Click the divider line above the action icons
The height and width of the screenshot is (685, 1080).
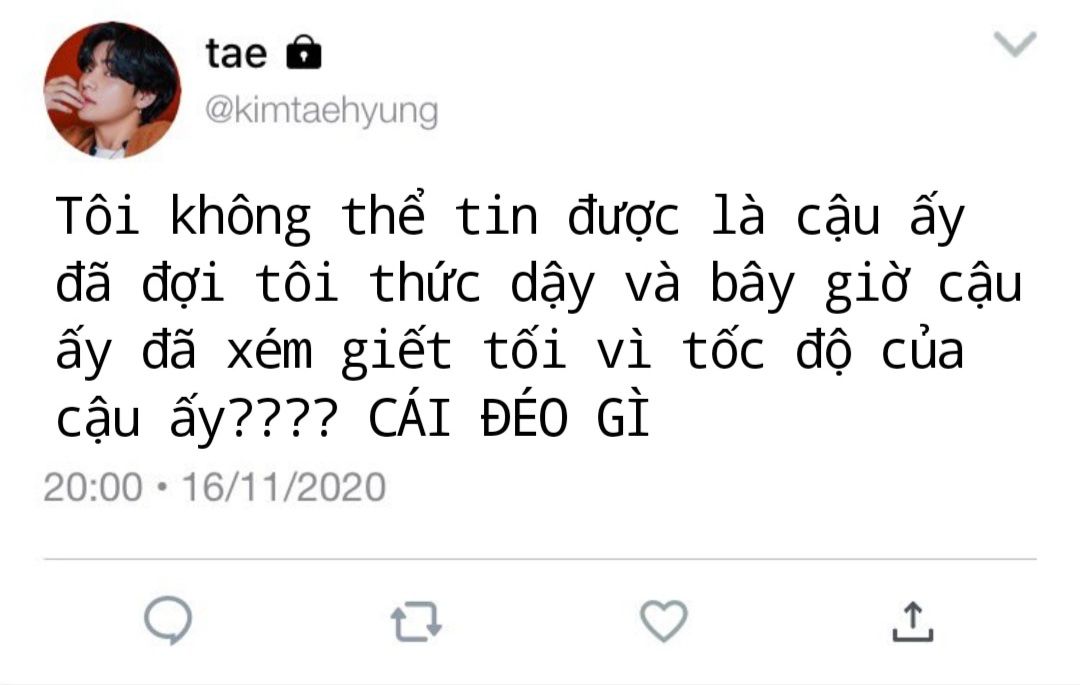pyautogui.click(x=540, y=560)
